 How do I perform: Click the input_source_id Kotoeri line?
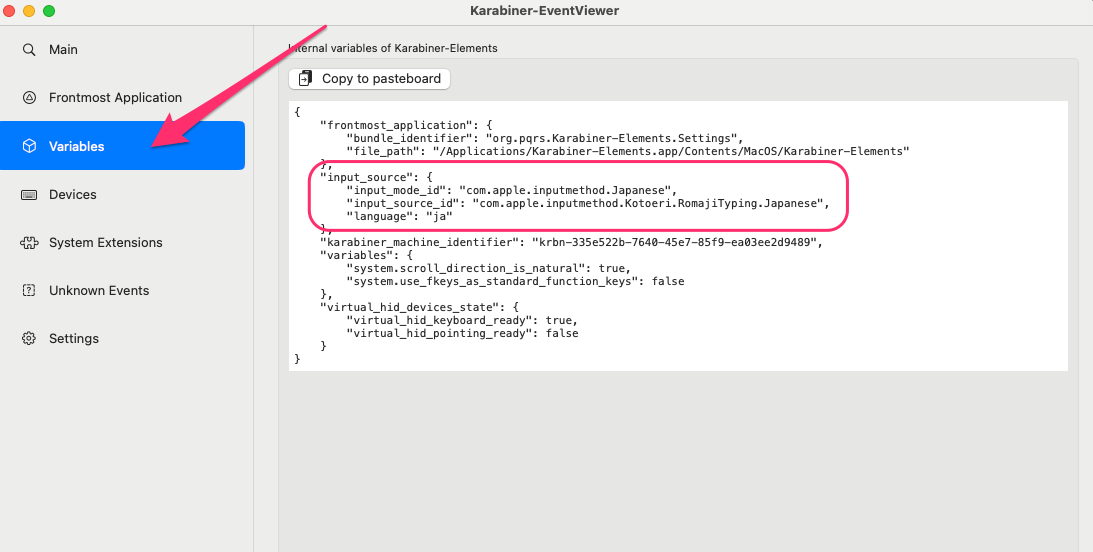(588, 204)
